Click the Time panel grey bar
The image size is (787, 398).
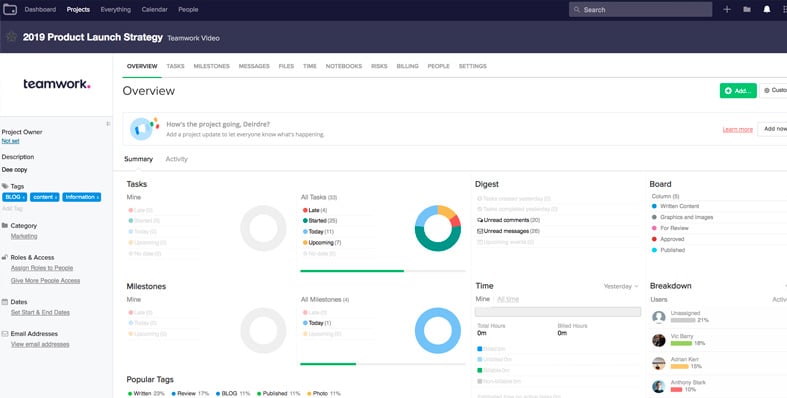click(558, 312)
